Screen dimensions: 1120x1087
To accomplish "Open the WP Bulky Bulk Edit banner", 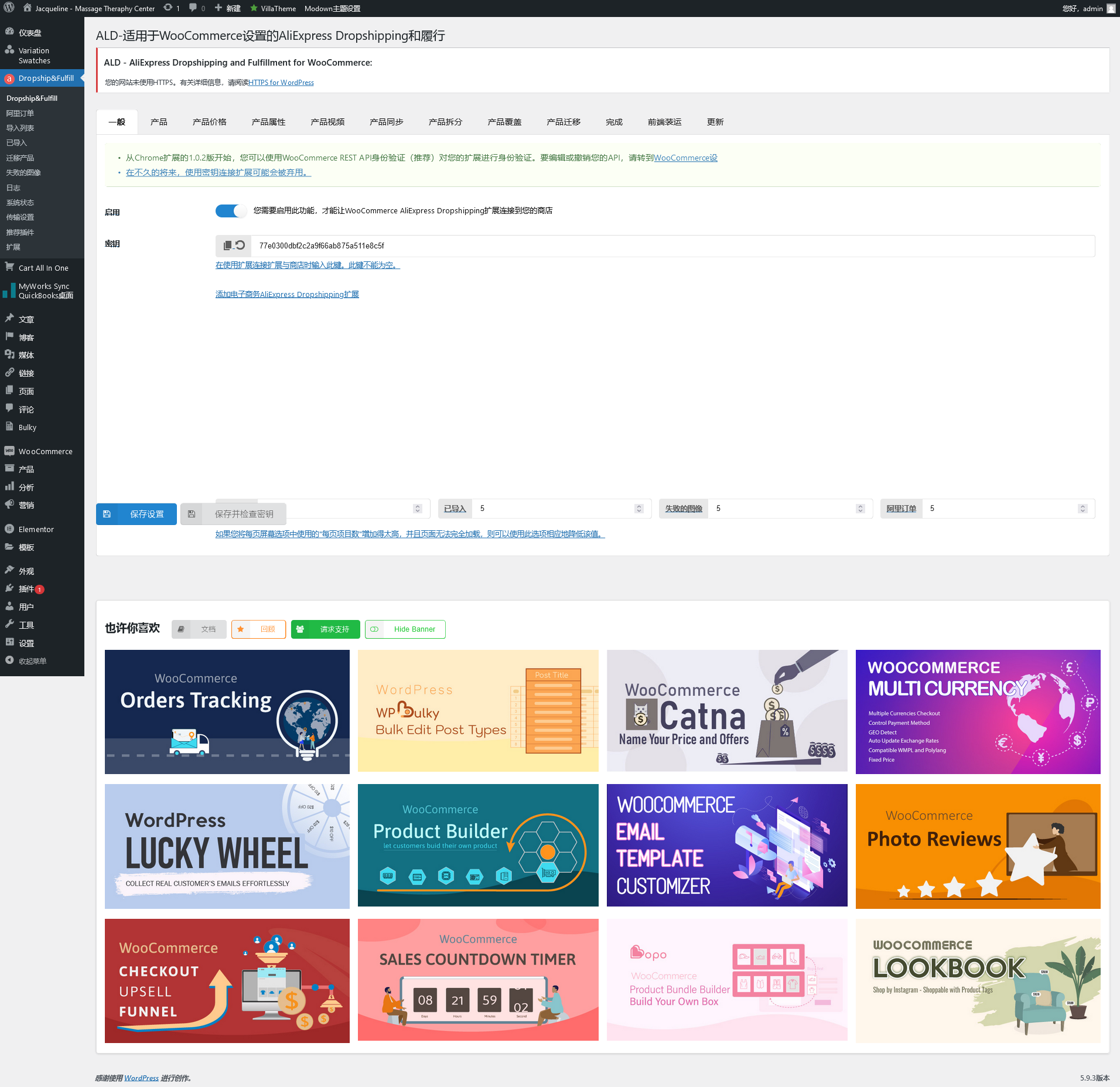I will coord(478,710).
